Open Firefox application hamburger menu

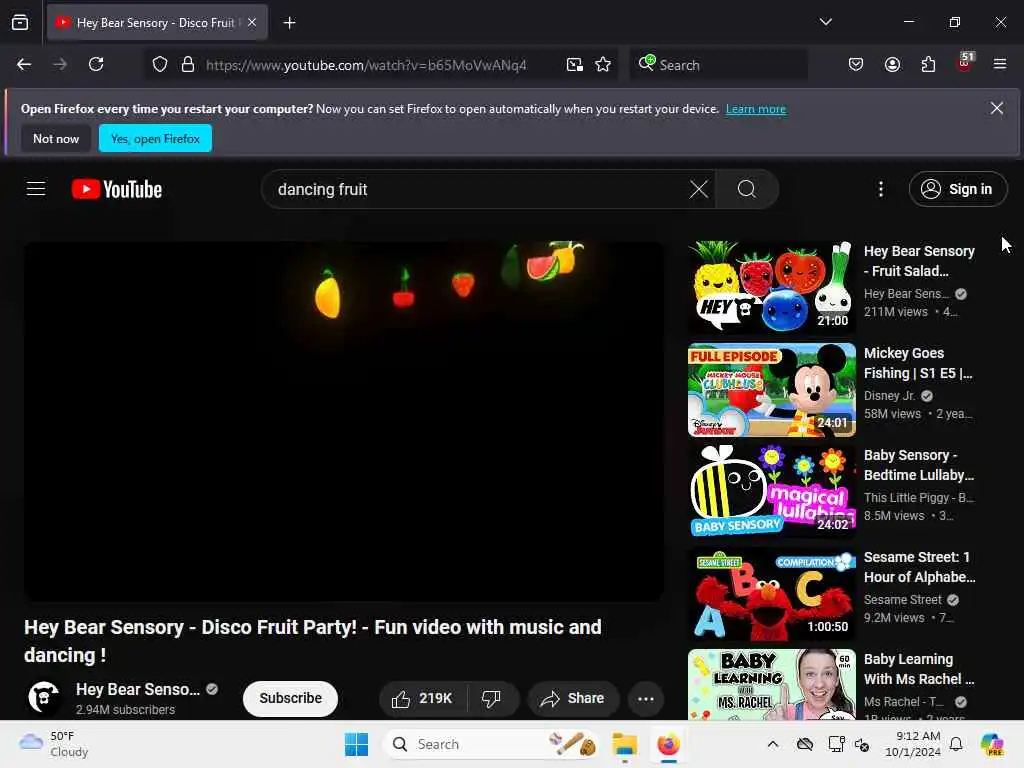(1000, 65)
